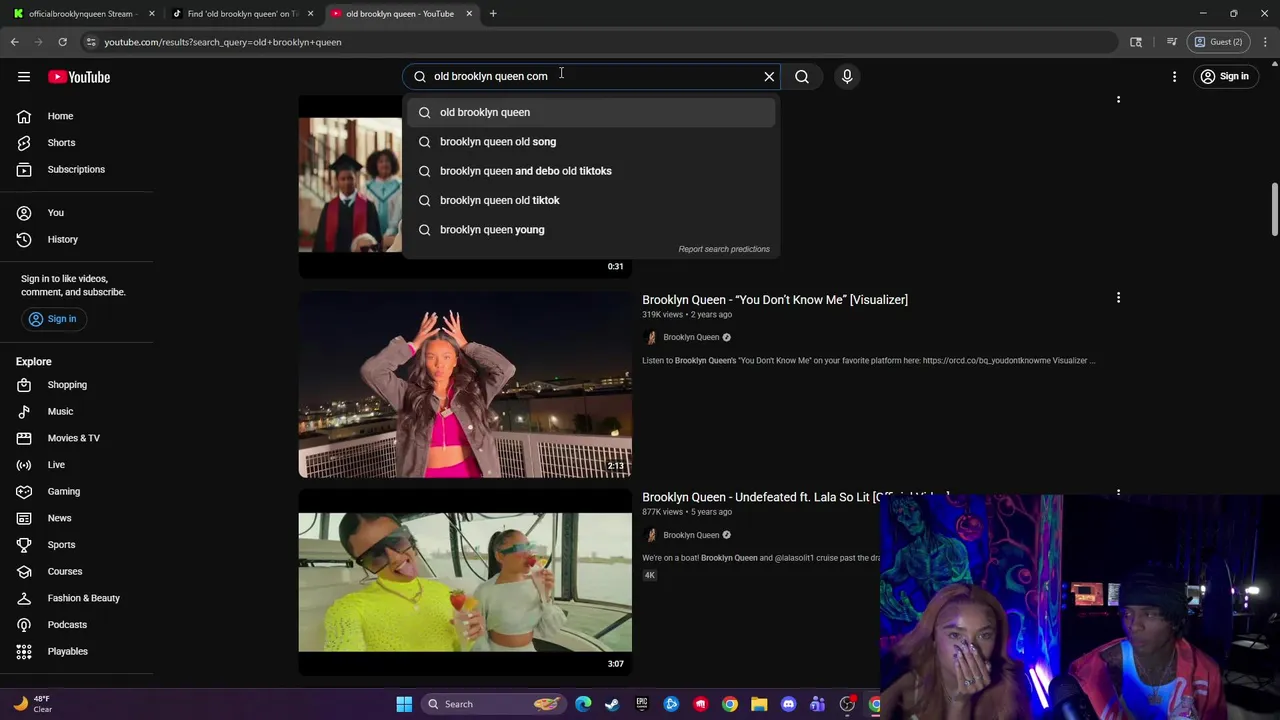Select suggestion 'brooklyn queen old song'
The image size is (1280, 720).
click(591, 142)
